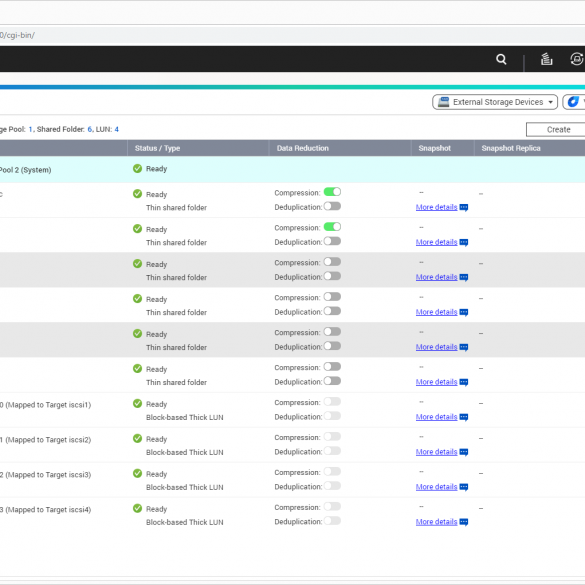
Task: Click the snapshot comment icon for iscsi4 LUN
Action: click(464, 522)
